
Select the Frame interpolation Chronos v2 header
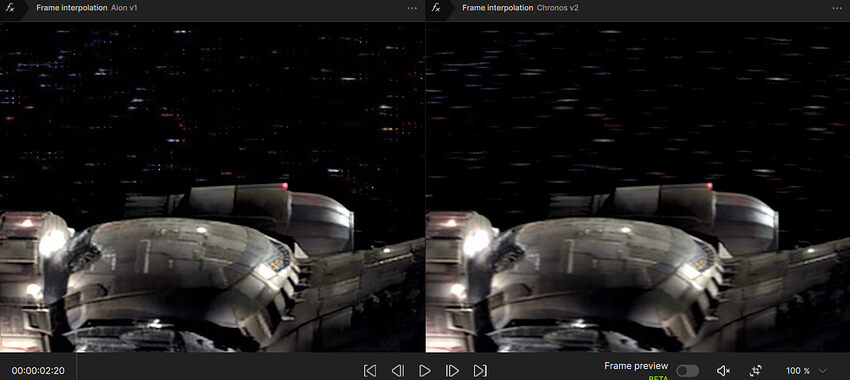(x=520, y=8)
